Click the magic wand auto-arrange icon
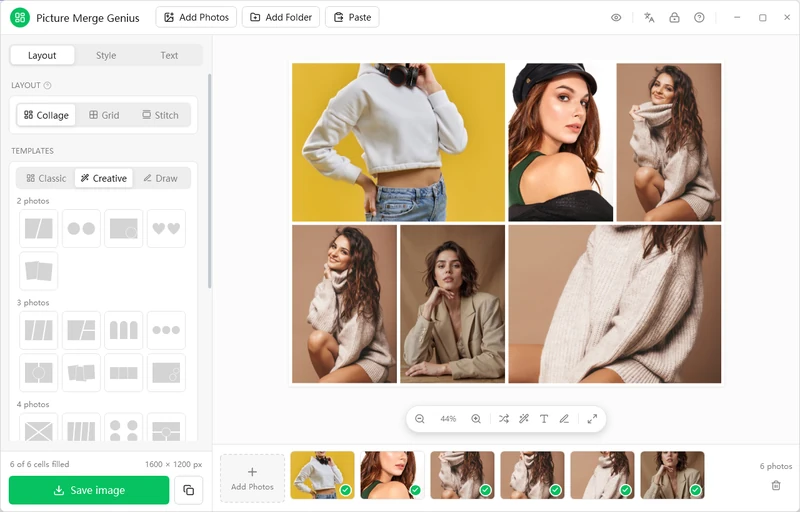800x512 pixels. [523, 419]
